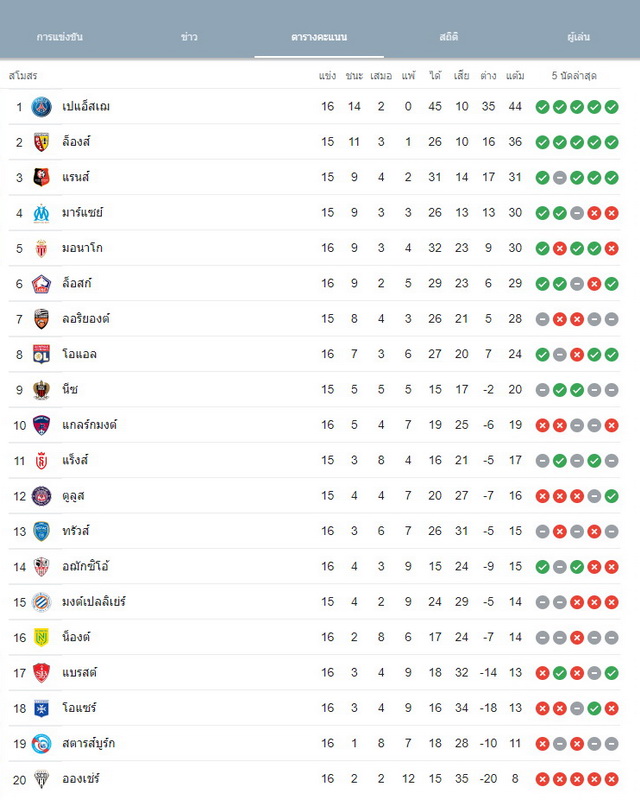Image resolution: width=640 pixels, height=800 pixels.
Task: Open the แกลร์กมงต์ team name link
Action: [x=89, y=425]
